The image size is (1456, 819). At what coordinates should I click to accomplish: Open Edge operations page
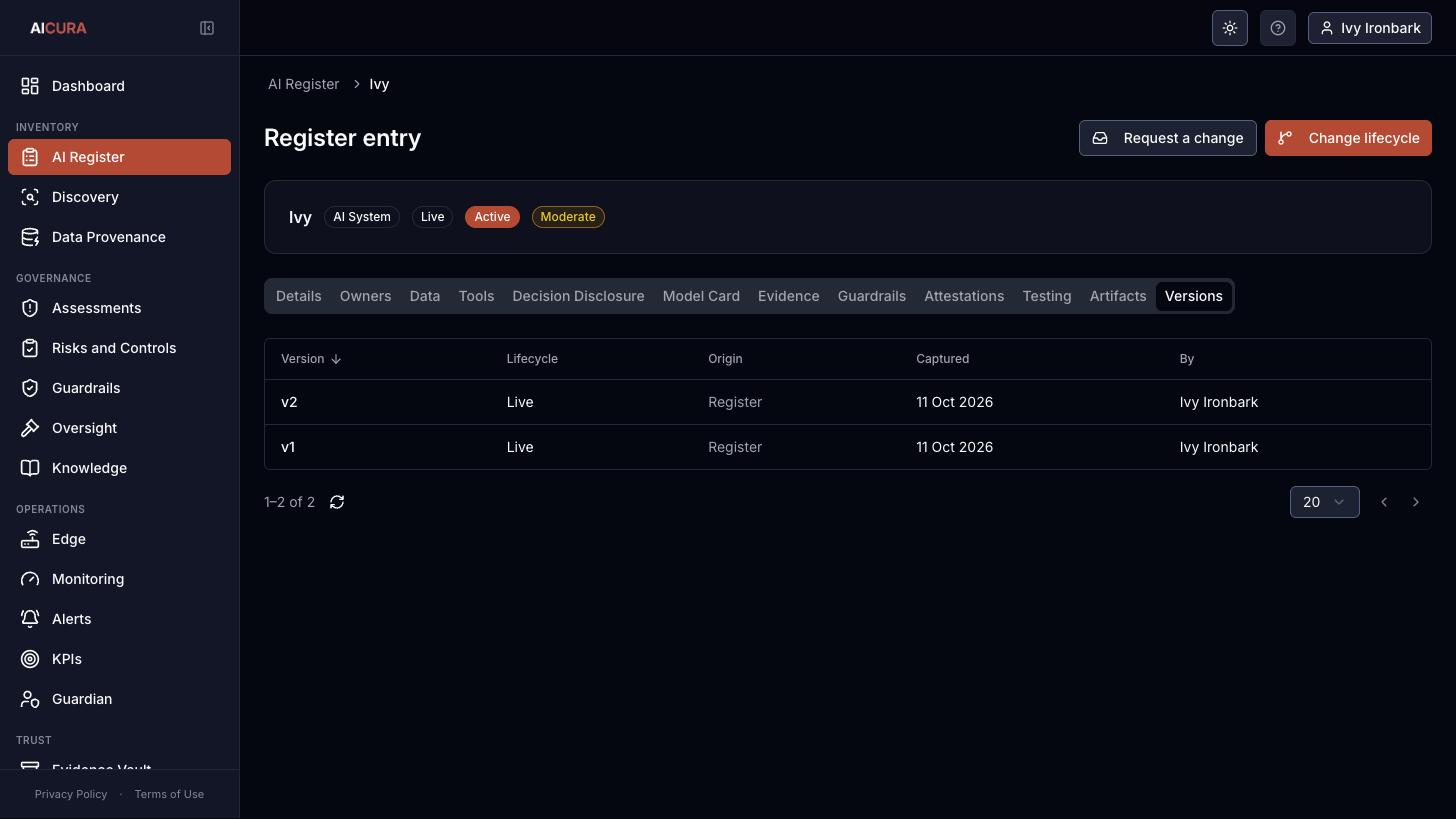point(119,539)
